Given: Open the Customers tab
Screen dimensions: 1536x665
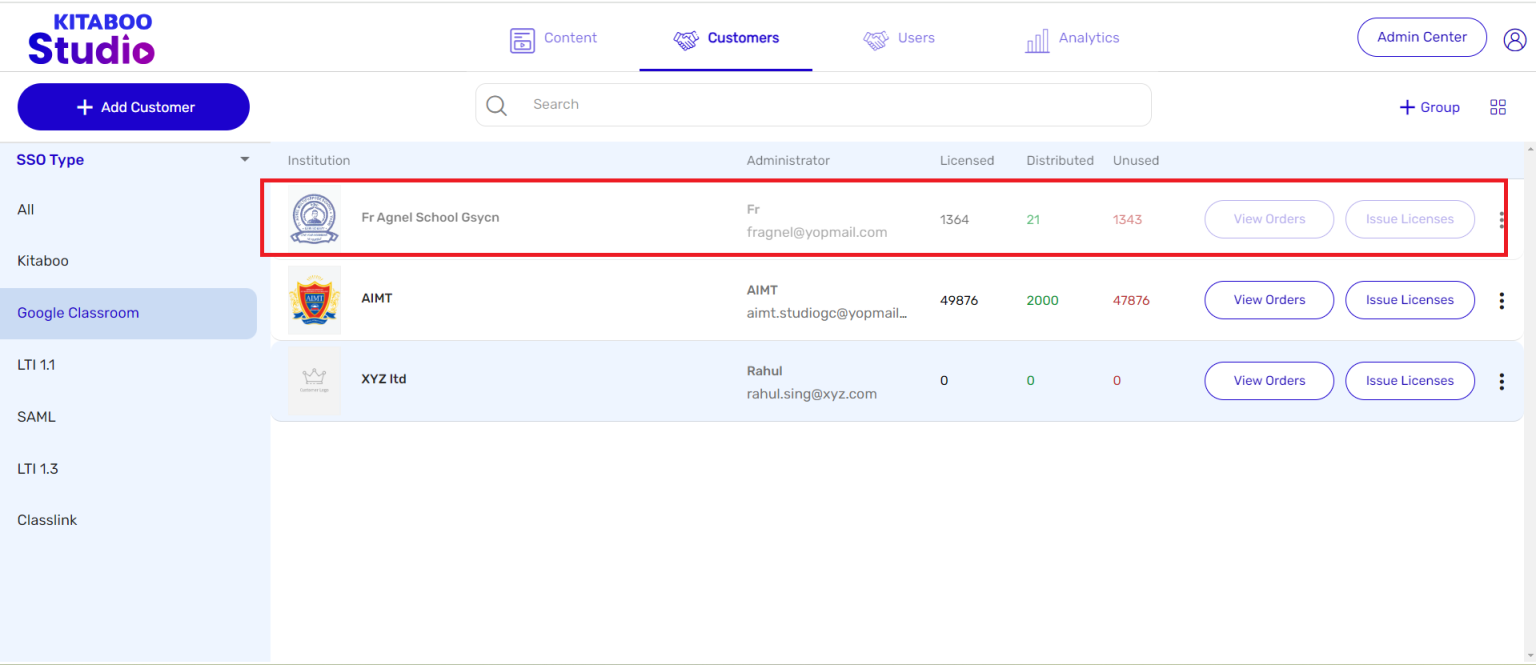Looking at the screenshot, I should 726,39.
